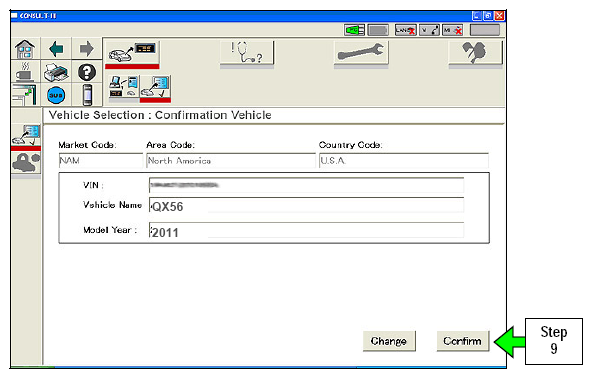Open the vehicle connection tab with car and meter
This screenshot has height=378, width=592.
tap(132, 54)
